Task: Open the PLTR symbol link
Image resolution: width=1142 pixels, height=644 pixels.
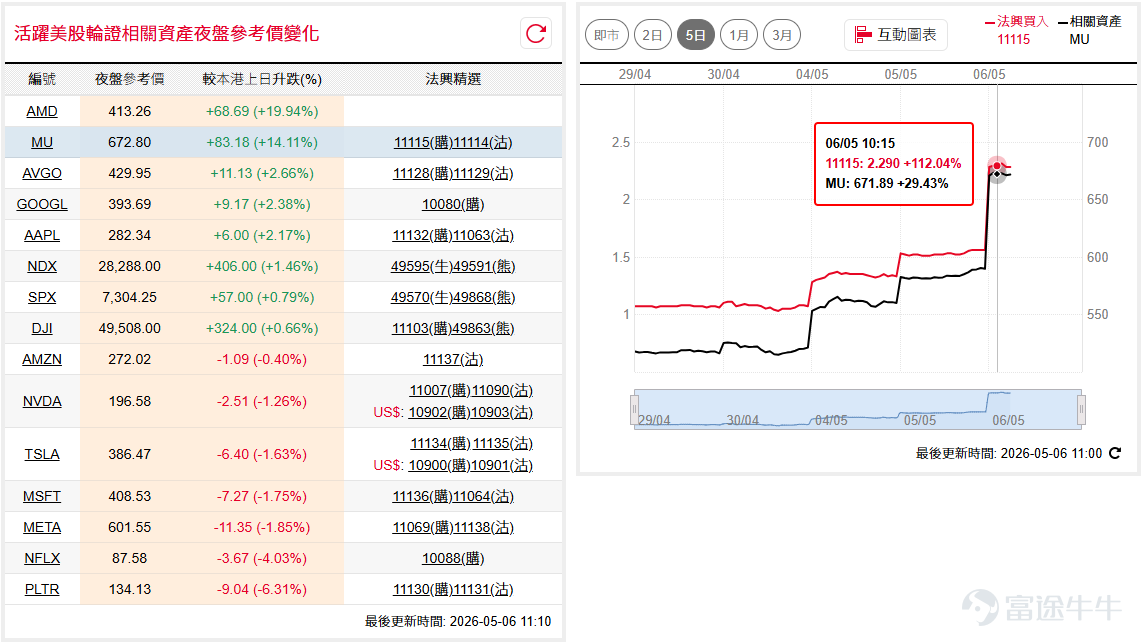Action: 42,589
